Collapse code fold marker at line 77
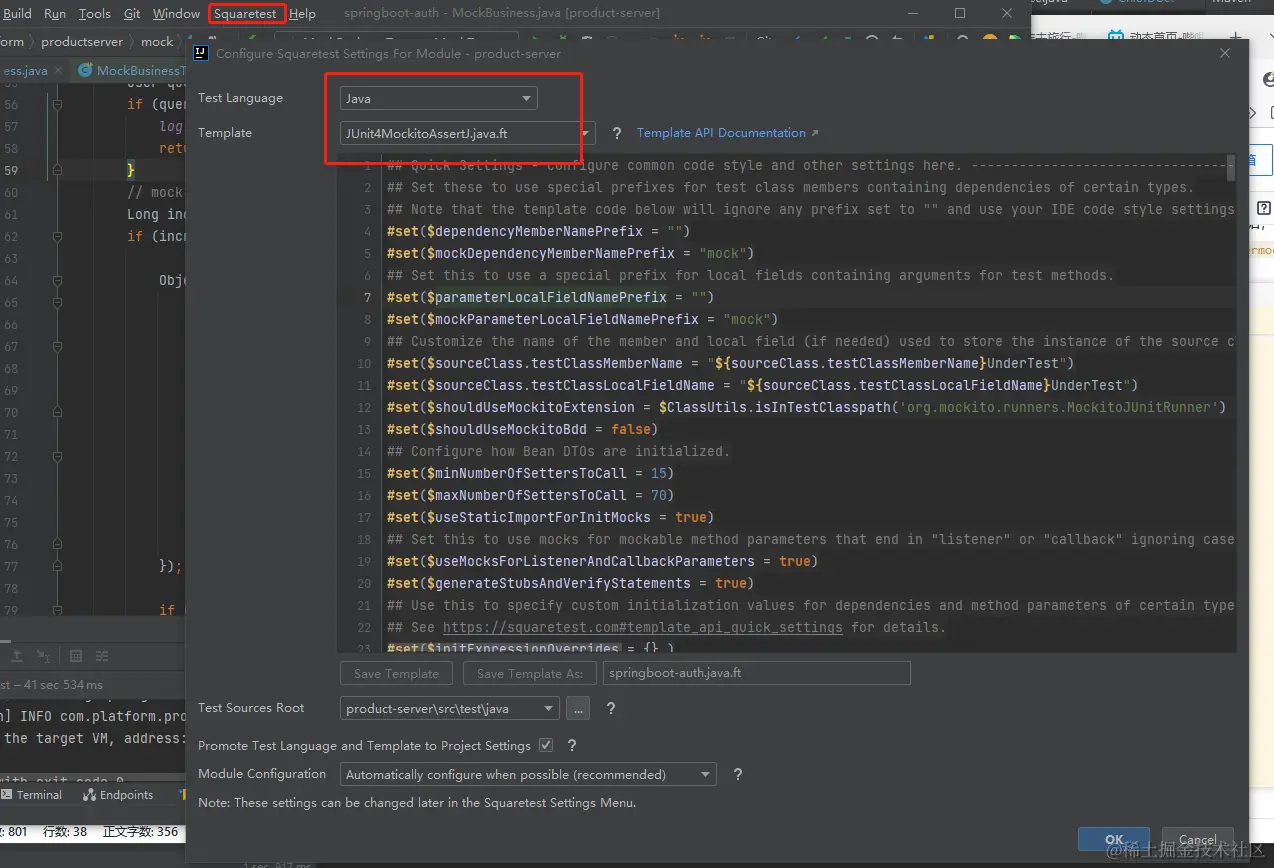The image size is (1274, 868). point(57,566)
